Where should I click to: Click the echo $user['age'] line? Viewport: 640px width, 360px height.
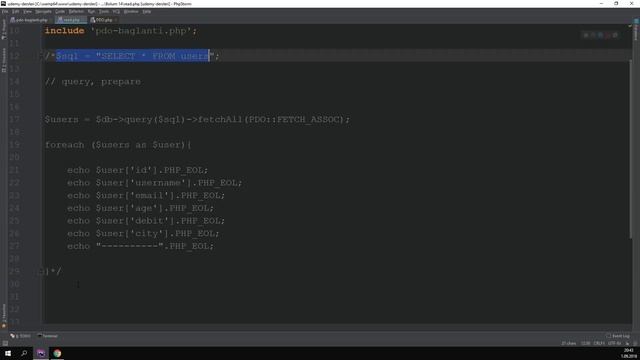click(140, 208)
